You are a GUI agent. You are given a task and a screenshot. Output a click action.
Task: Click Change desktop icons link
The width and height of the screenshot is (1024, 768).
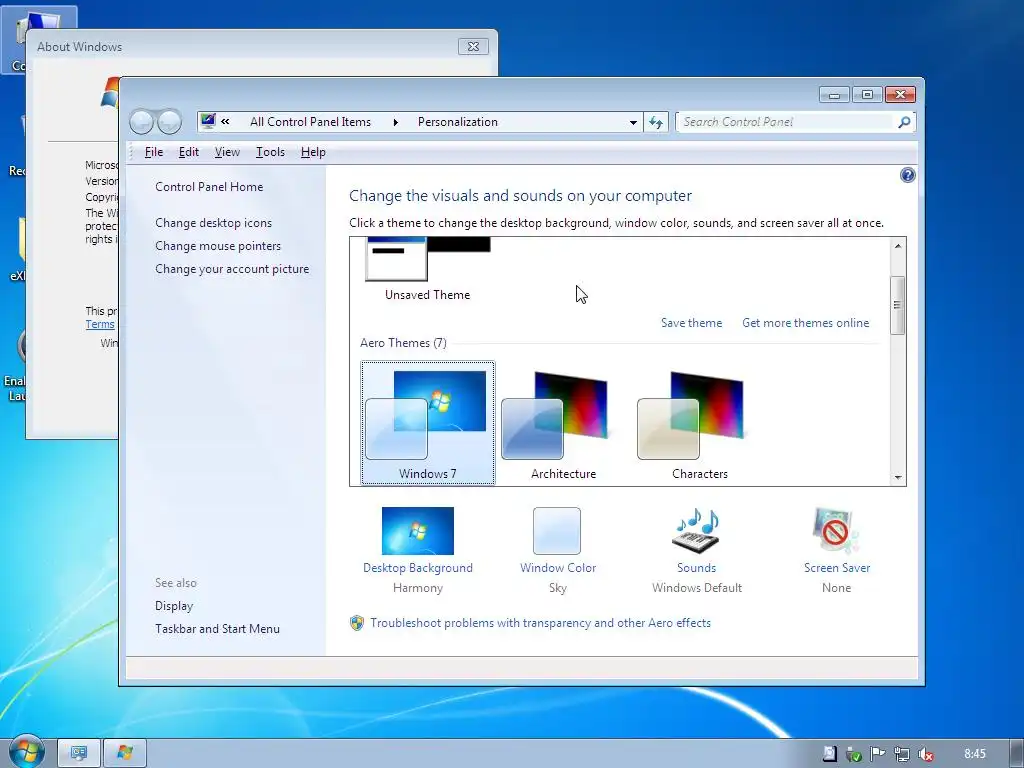214,223
